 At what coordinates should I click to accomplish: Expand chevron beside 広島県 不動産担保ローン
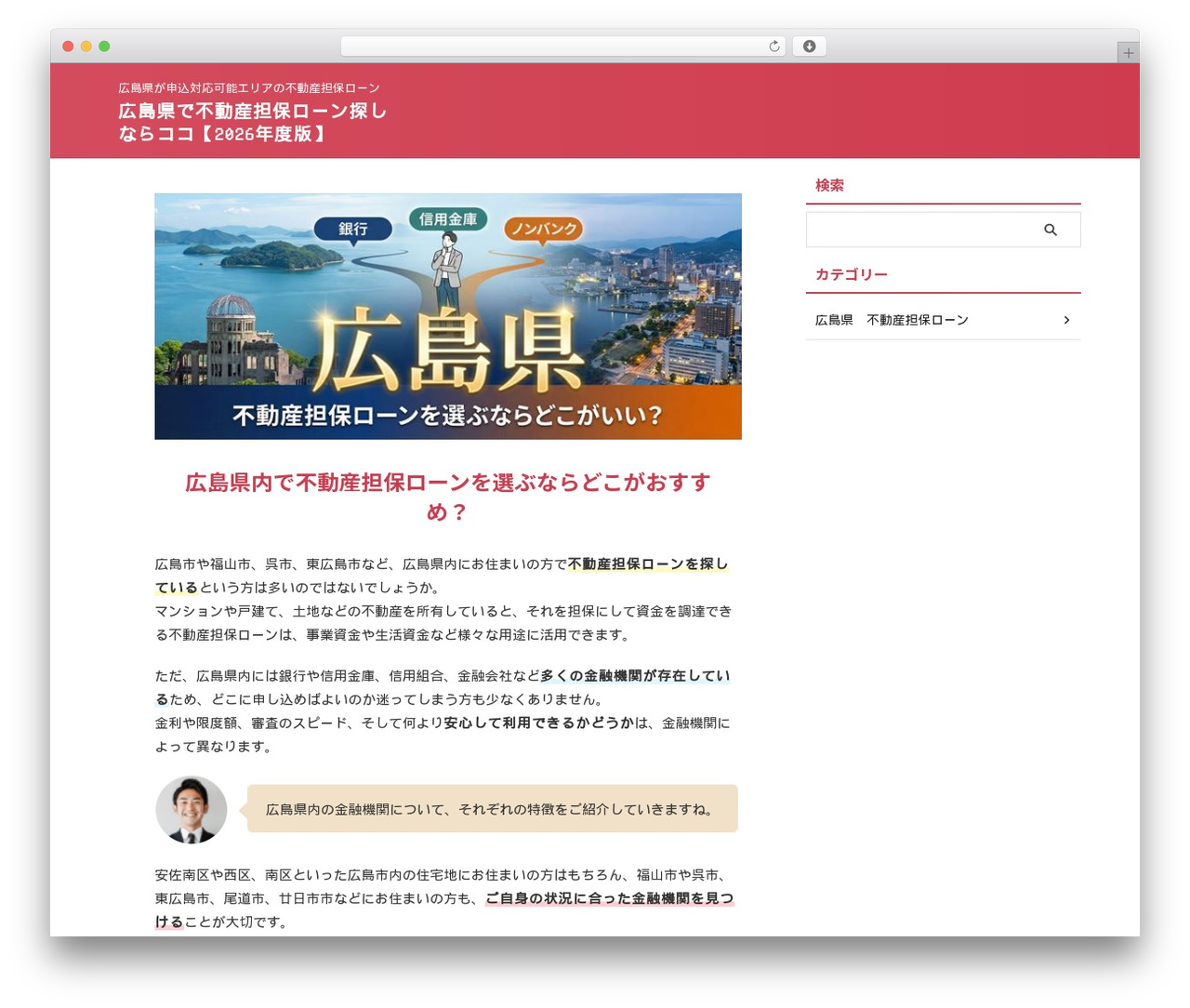pos(1066,320)
